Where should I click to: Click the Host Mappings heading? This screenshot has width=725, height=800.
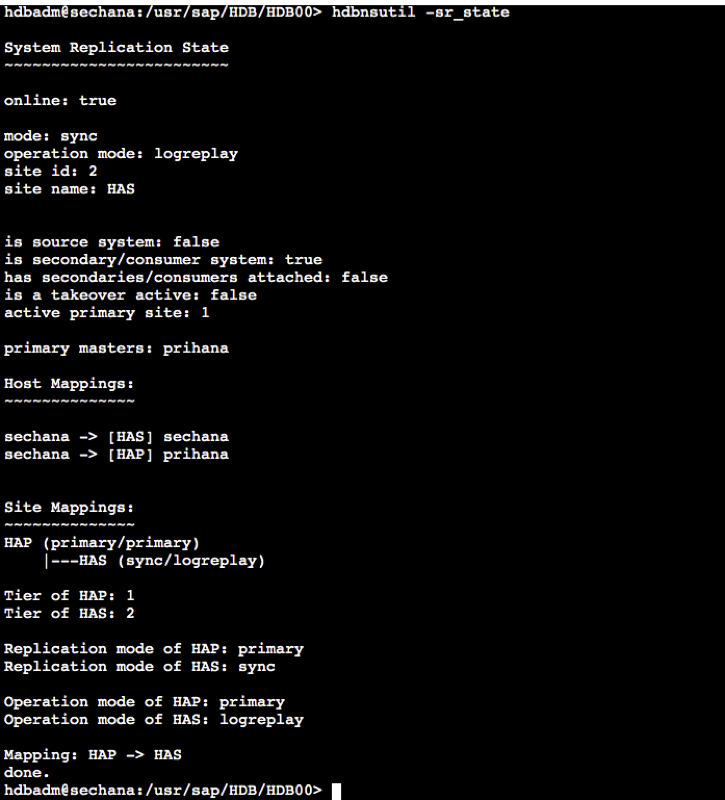point(69,384)
